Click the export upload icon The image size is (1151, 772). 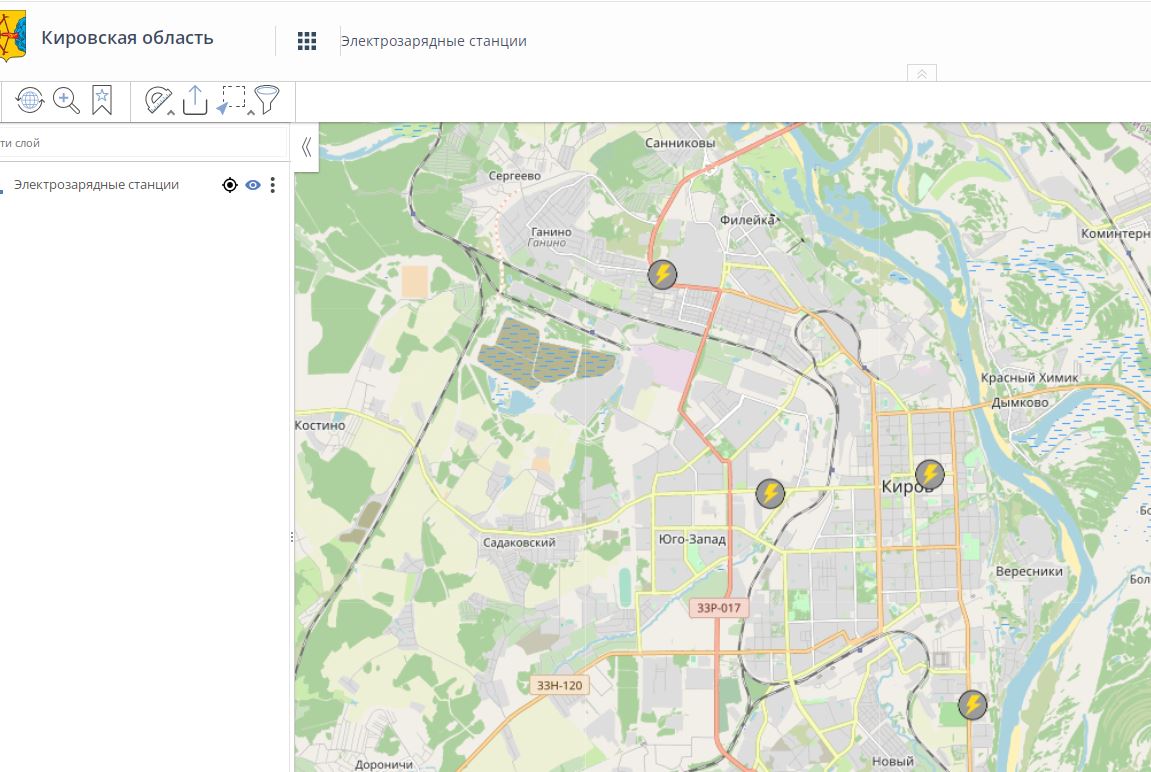[195, 100]
